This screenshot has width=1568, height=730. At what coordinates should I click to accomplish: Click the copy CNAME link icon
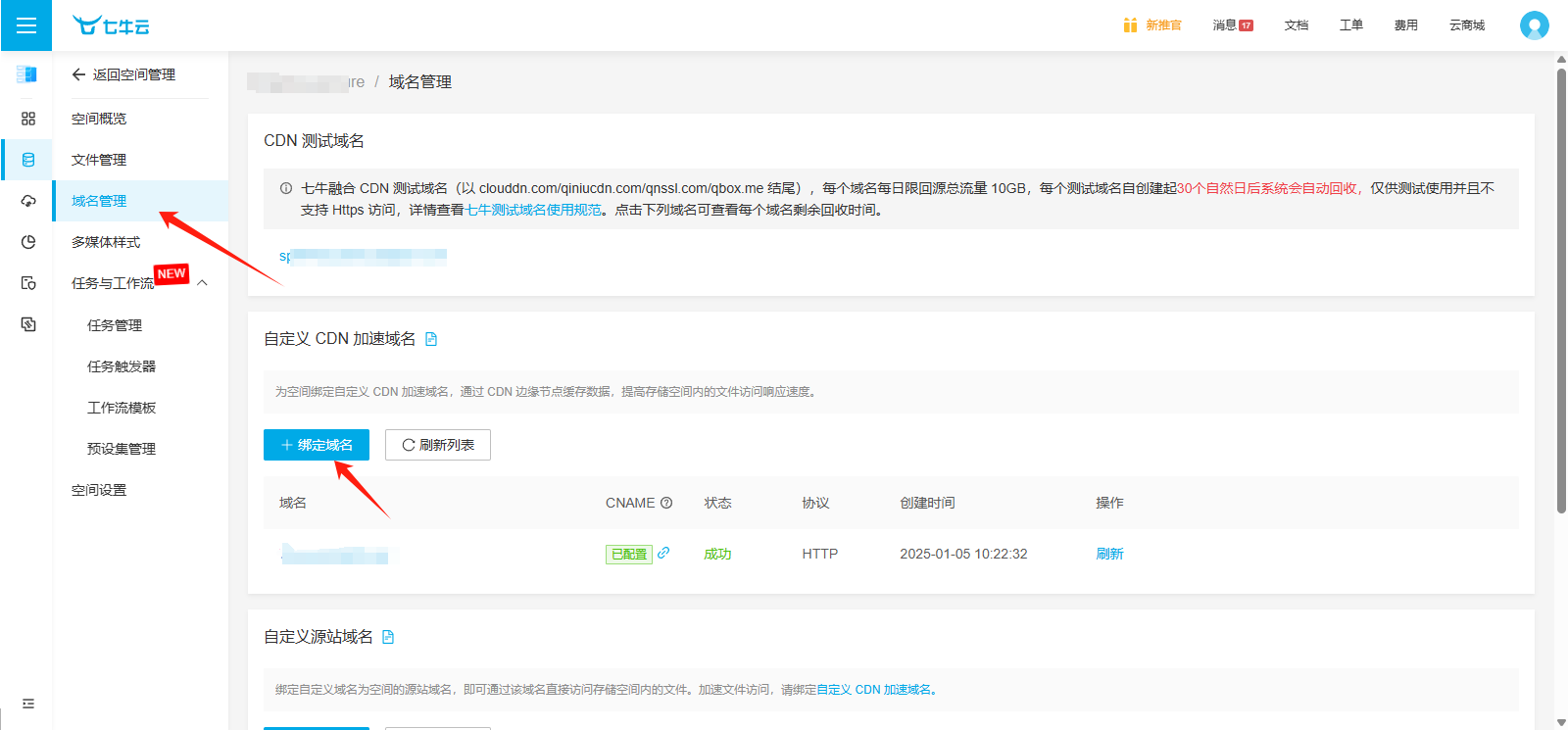point(663,553)
